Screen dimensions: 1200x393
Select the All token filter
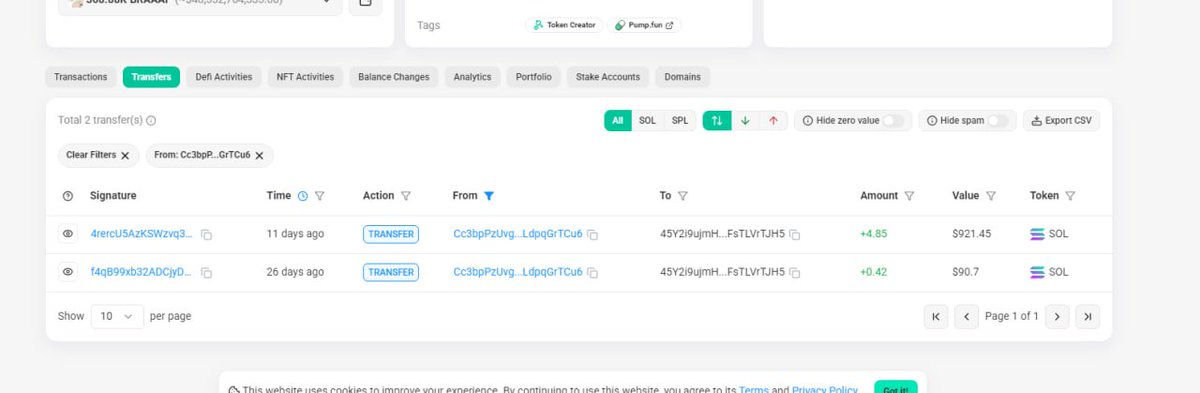pyautogui.click(x=618, y=121)
